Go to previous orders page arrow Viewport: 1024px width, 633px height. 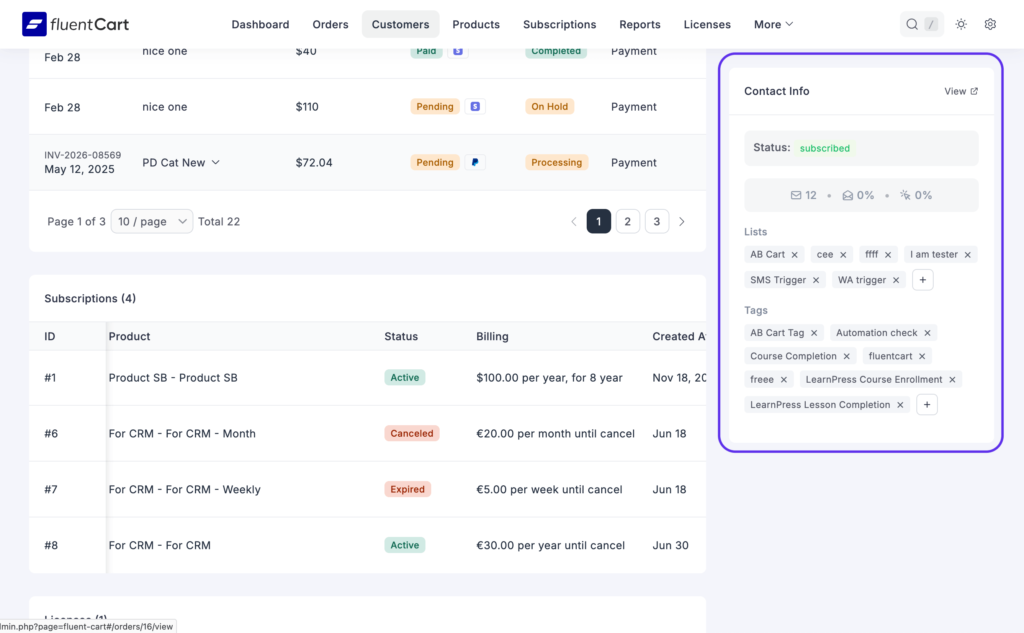click(573, 221)
